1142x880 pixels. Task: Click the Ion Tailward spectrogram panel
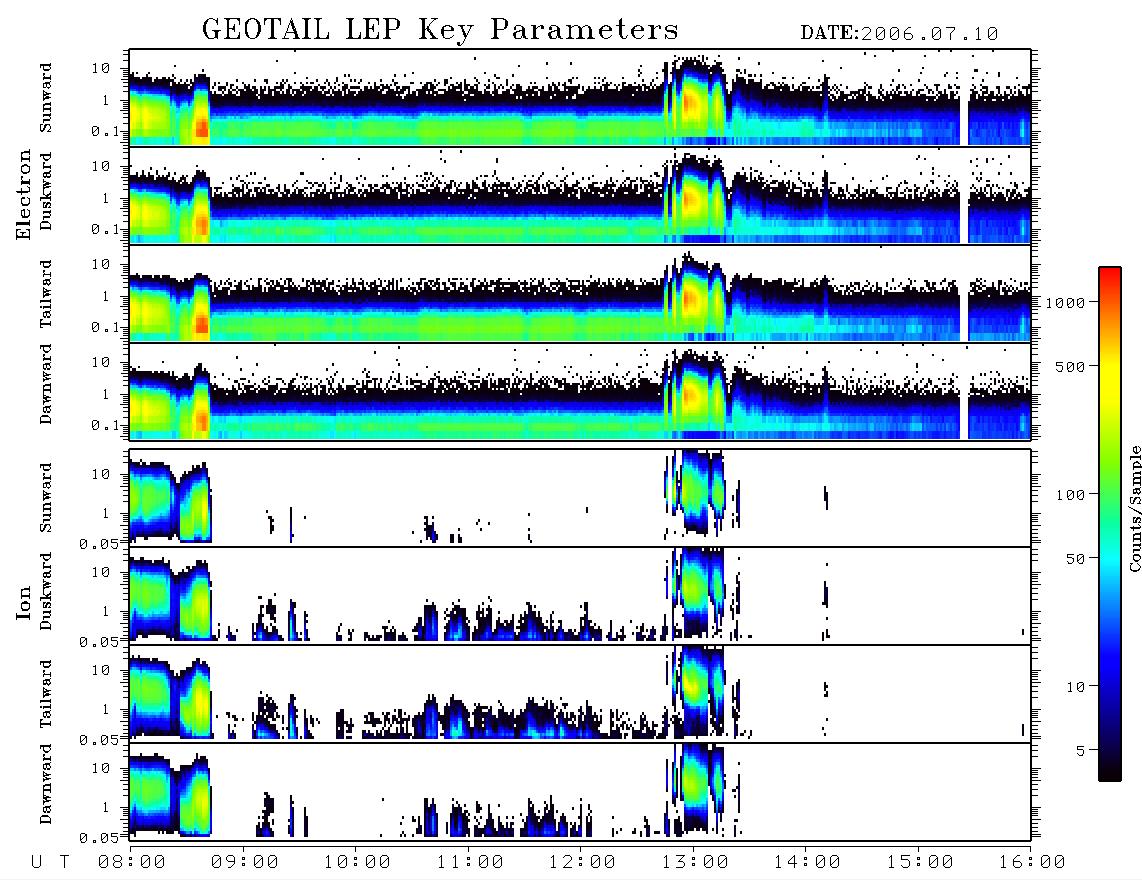[x=580, y=694]
